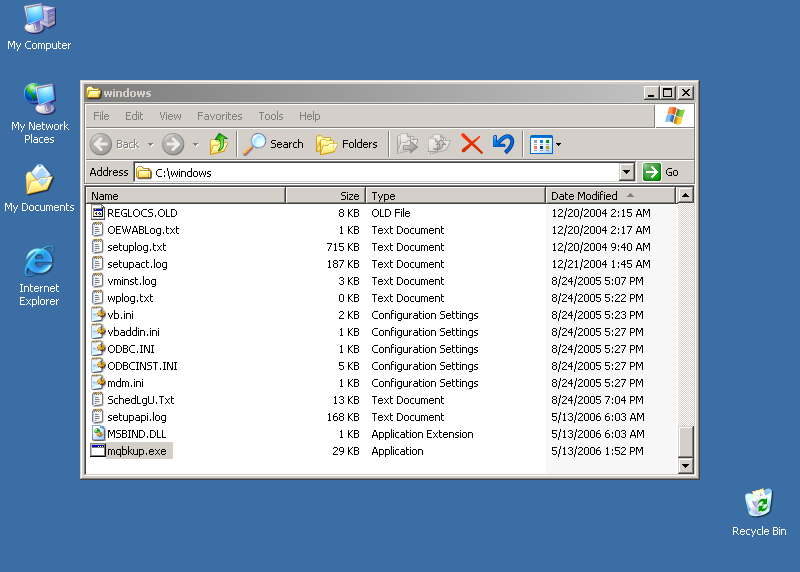800x572 pixels.
Task: Click the C:\windows address field
Action: pos(377,172)
